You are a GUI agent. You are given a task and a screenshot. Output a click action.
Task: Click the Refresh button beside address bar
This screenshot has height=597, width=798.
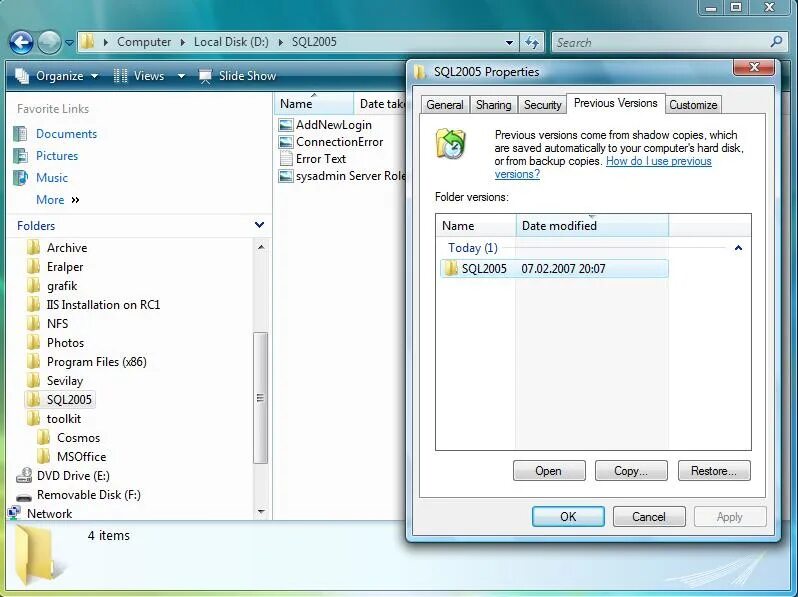click(532, 43)
